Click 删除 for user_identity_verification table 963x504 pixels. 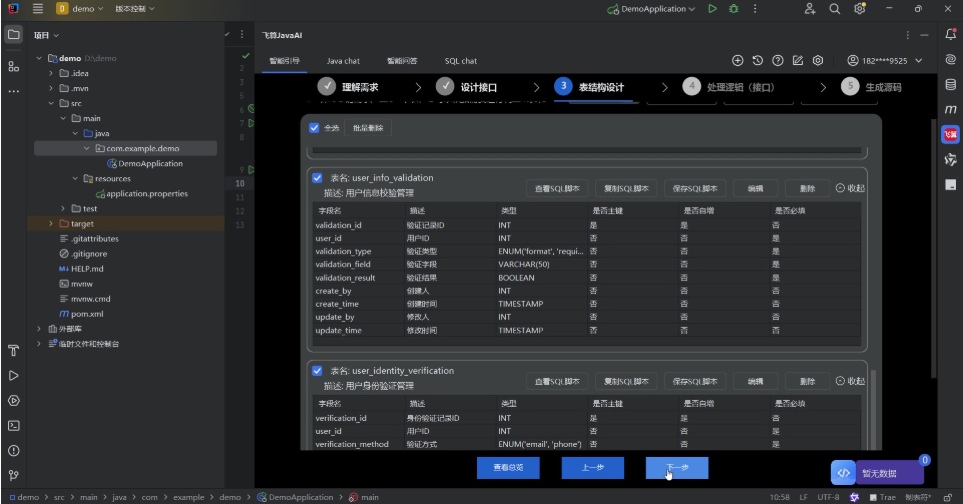pyautogui.click(x=808, y=381)
